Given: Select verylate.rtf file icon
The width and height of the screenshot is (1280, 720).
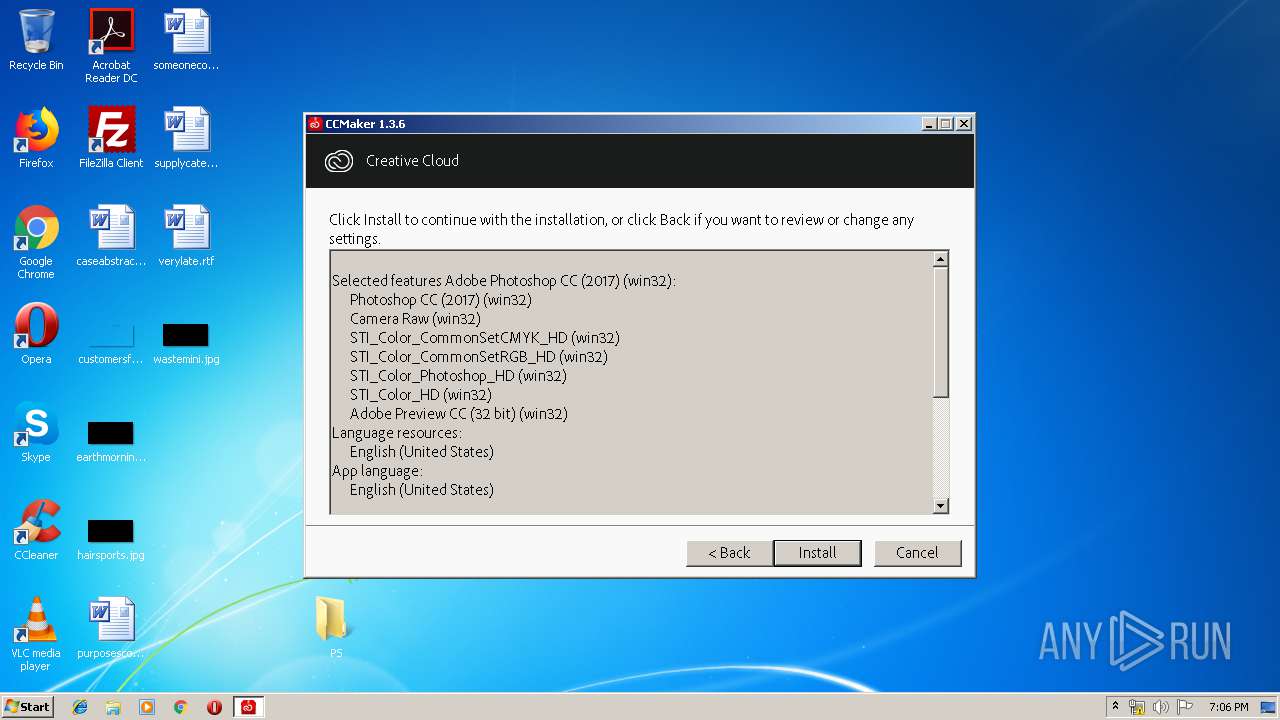Looking at the screenshot, I should [x=186, y=236].
